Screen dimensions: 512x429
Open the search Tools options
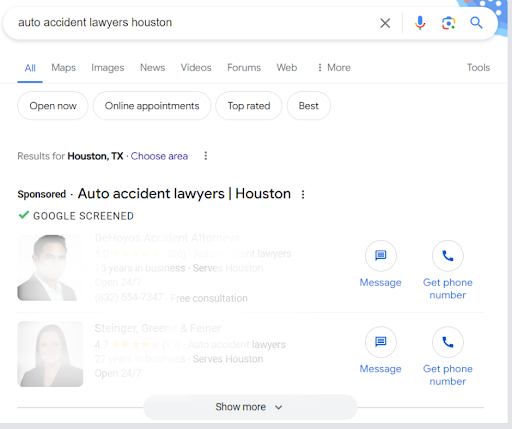coord(478,68)
